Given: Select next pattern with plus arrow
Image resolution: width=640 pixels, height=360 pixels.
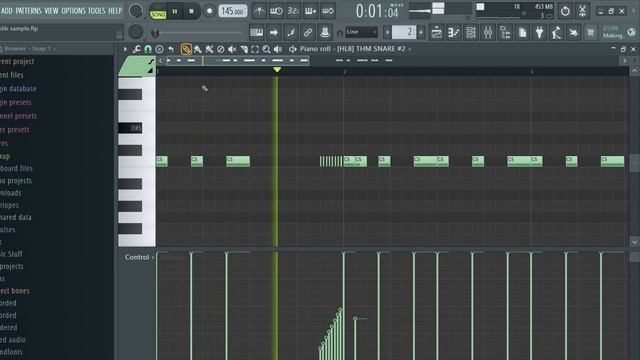Looking at the screenshot, I should coord(421,32).
